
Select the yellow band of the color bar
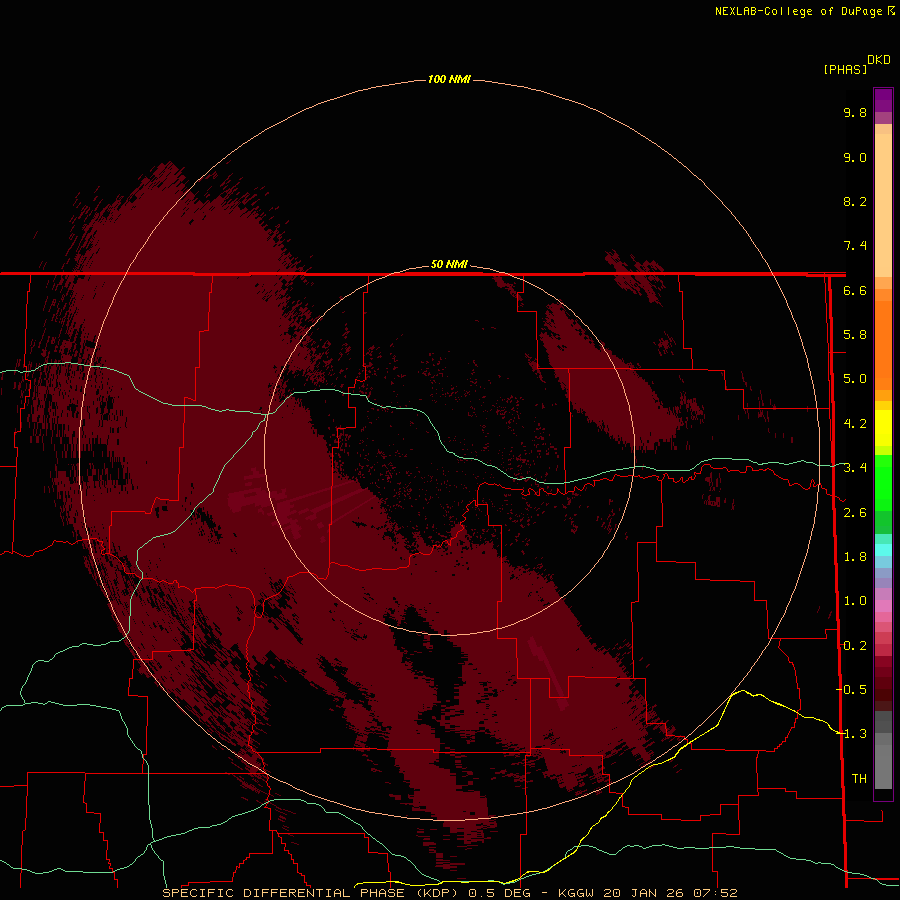click(883, 428)
